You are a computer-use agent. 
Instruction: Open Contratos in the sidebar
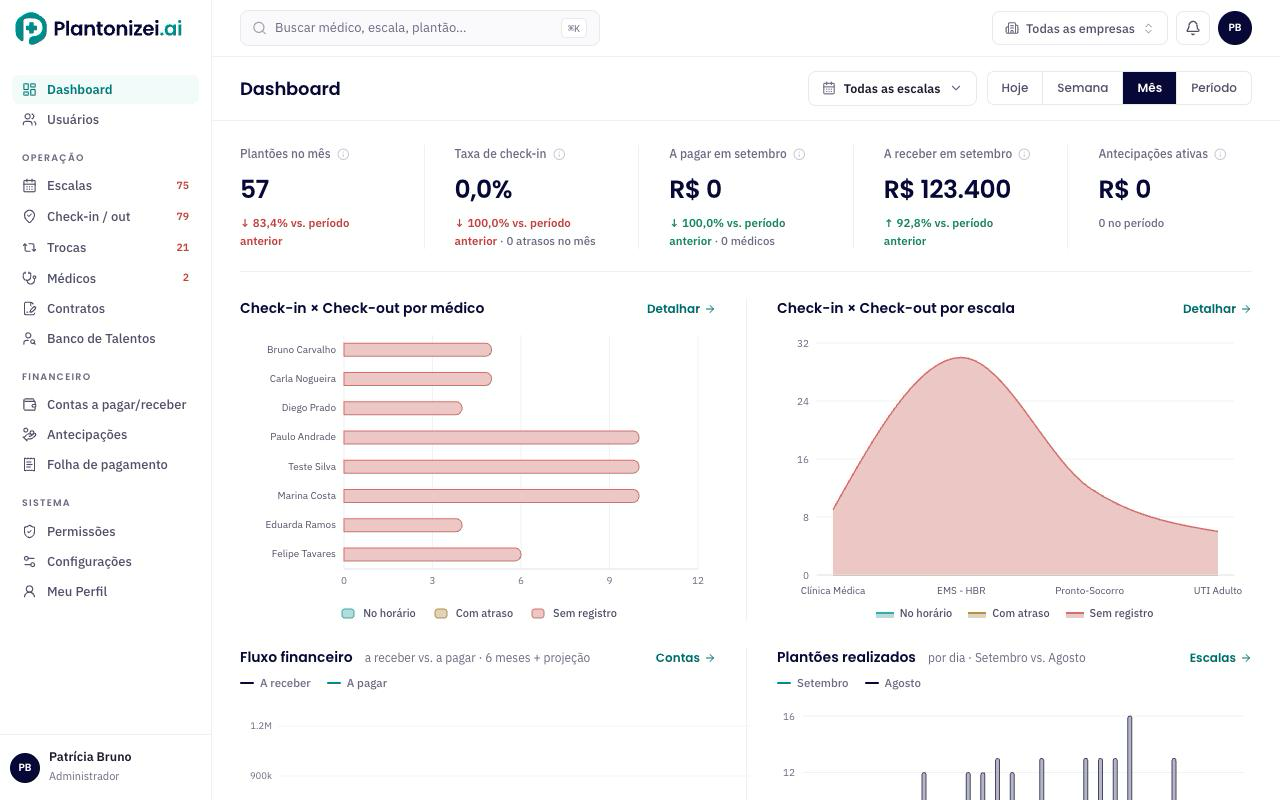(105, 308)
